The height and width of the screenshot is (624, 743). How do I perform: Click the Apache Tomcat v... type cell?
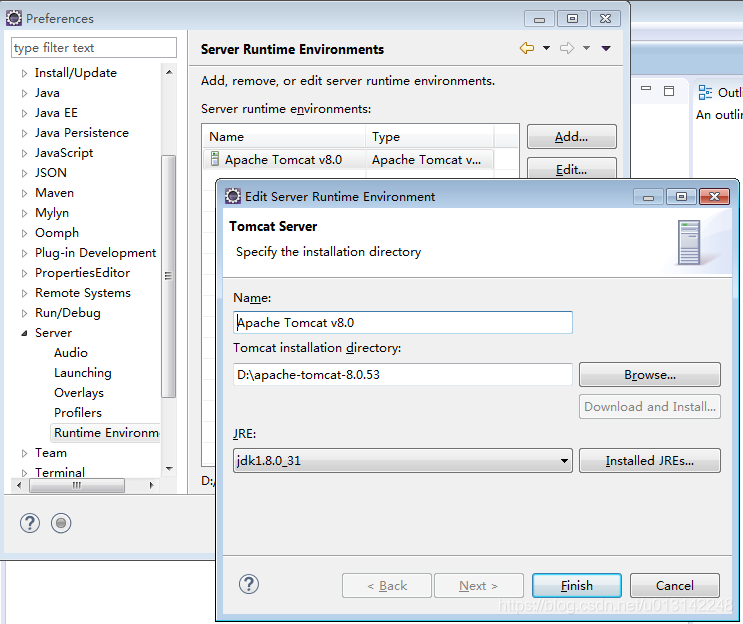click(426, 160)
